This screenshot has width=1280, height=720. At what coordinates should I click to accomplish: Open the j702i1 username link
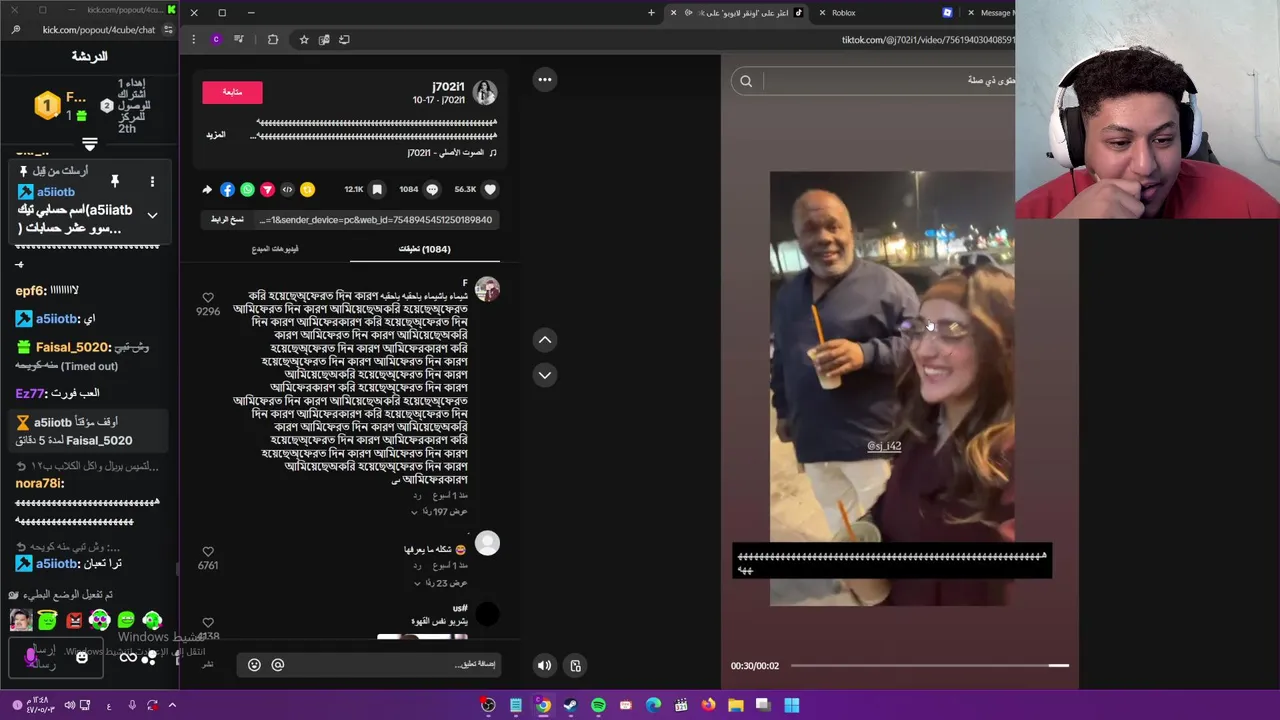pos(448,87)
